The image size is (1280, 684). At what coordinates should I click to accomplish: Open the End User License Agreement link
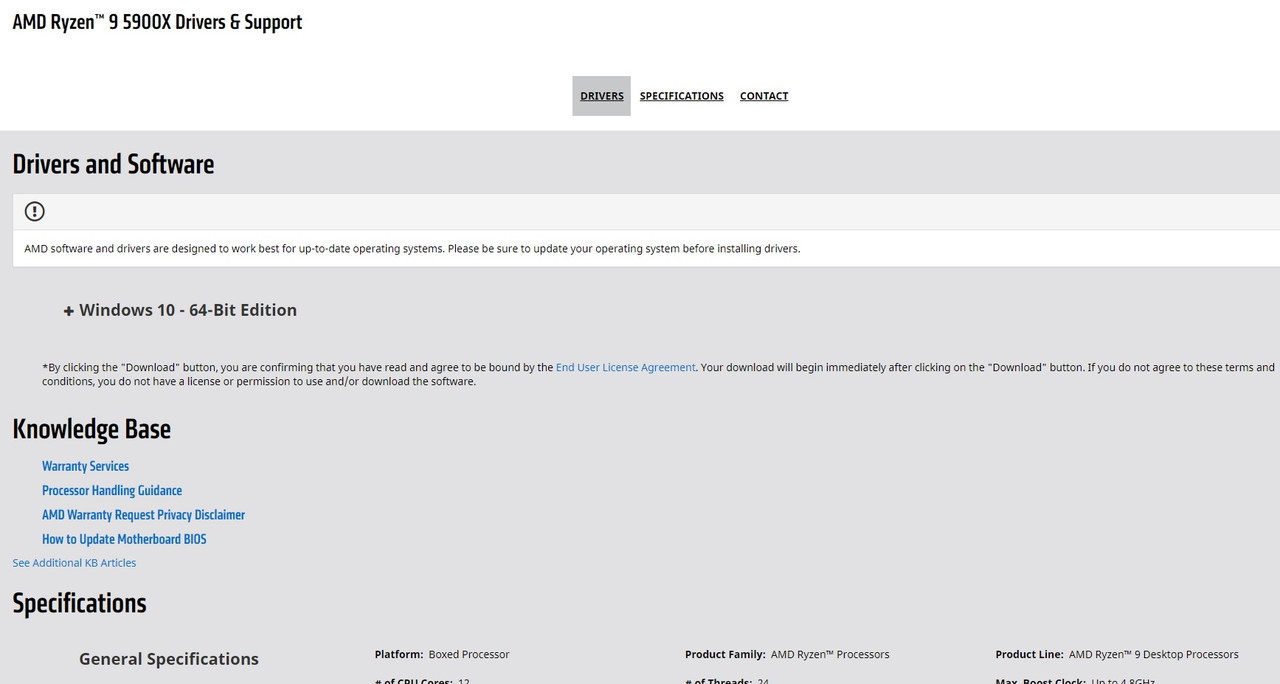[626, 367]
